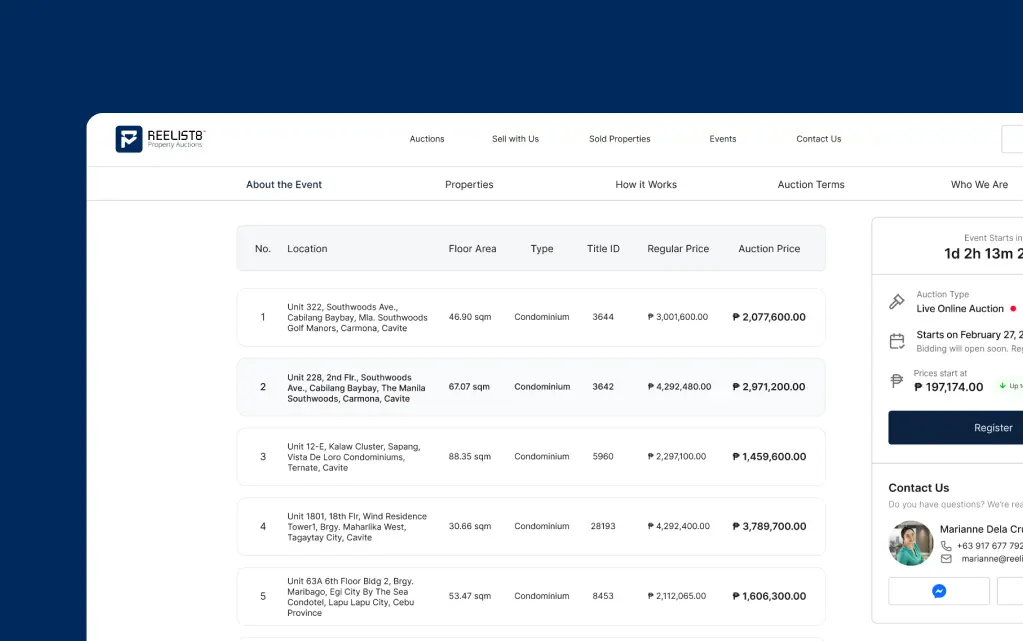Viewport: 1023px width, 641px height.
Task: Switch to the Auction Terms tab
Action: point(811,185)
